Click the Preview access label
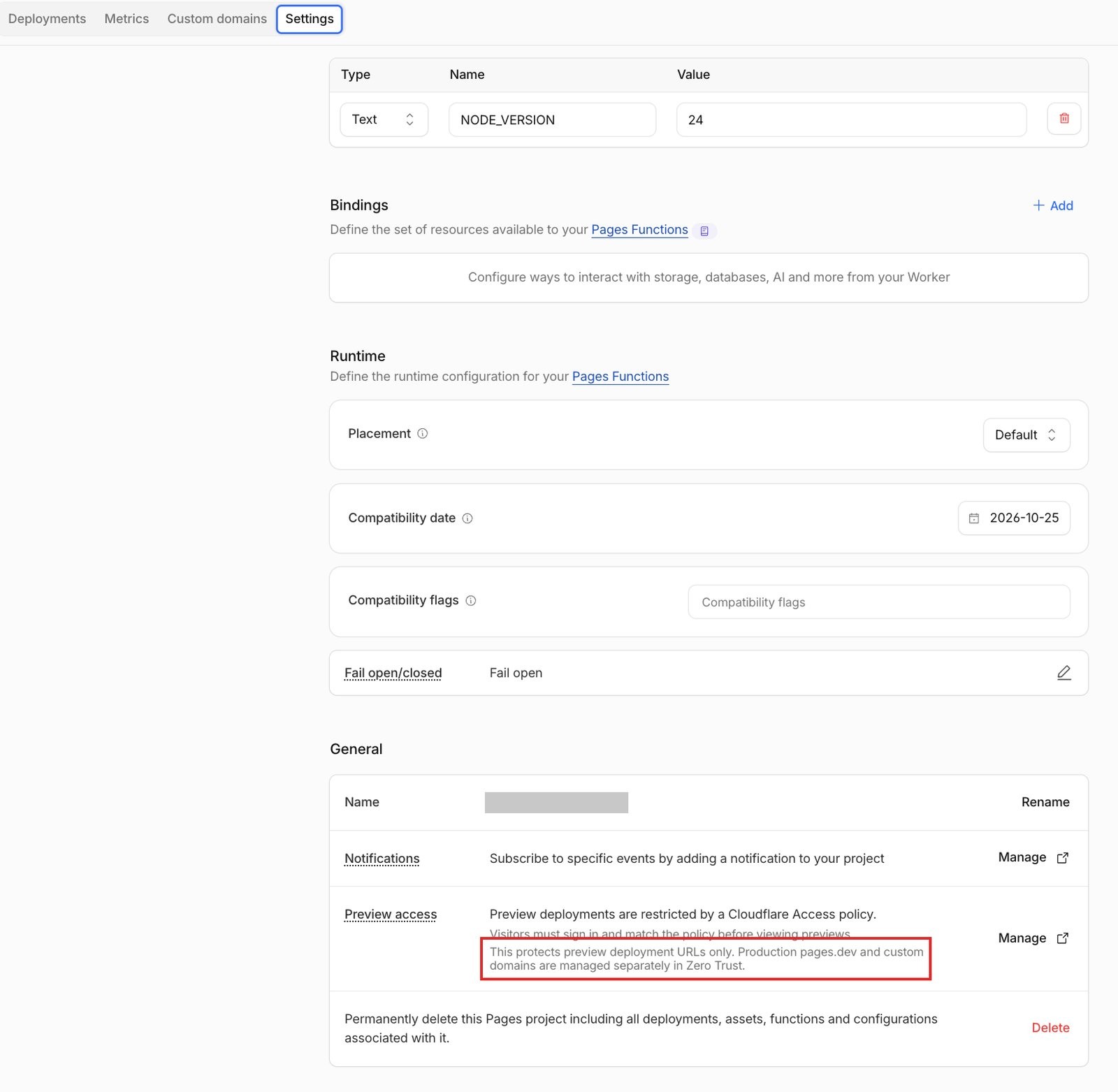 [391, 915]
